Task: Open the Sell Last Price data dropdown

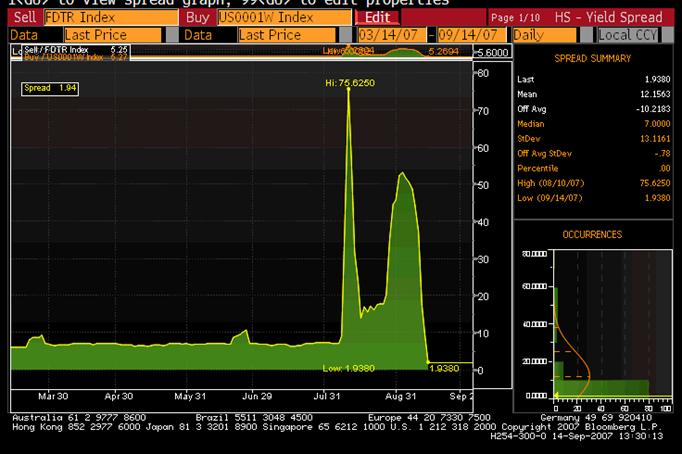Action: click(113, 35)
